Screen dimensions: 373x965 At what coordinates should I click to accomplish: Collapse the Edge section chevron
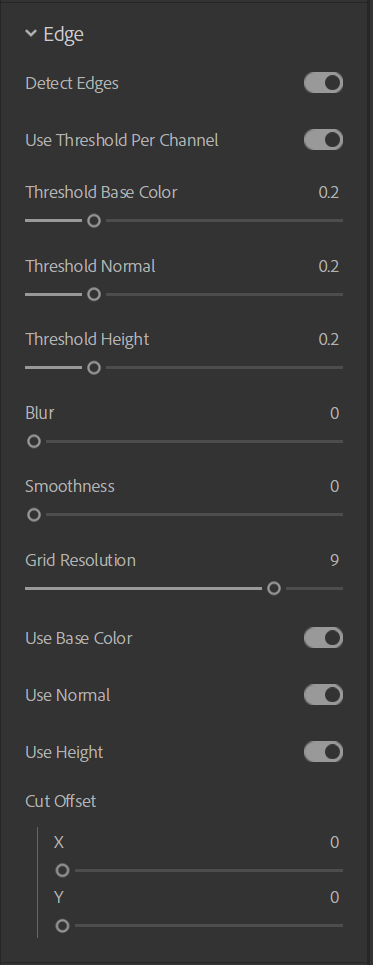[x=31, y=34]
